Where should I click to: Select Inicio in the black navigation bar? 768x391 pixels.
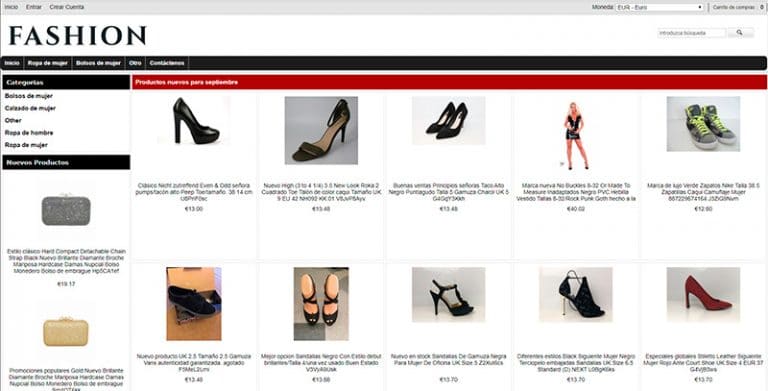point(12,63)
